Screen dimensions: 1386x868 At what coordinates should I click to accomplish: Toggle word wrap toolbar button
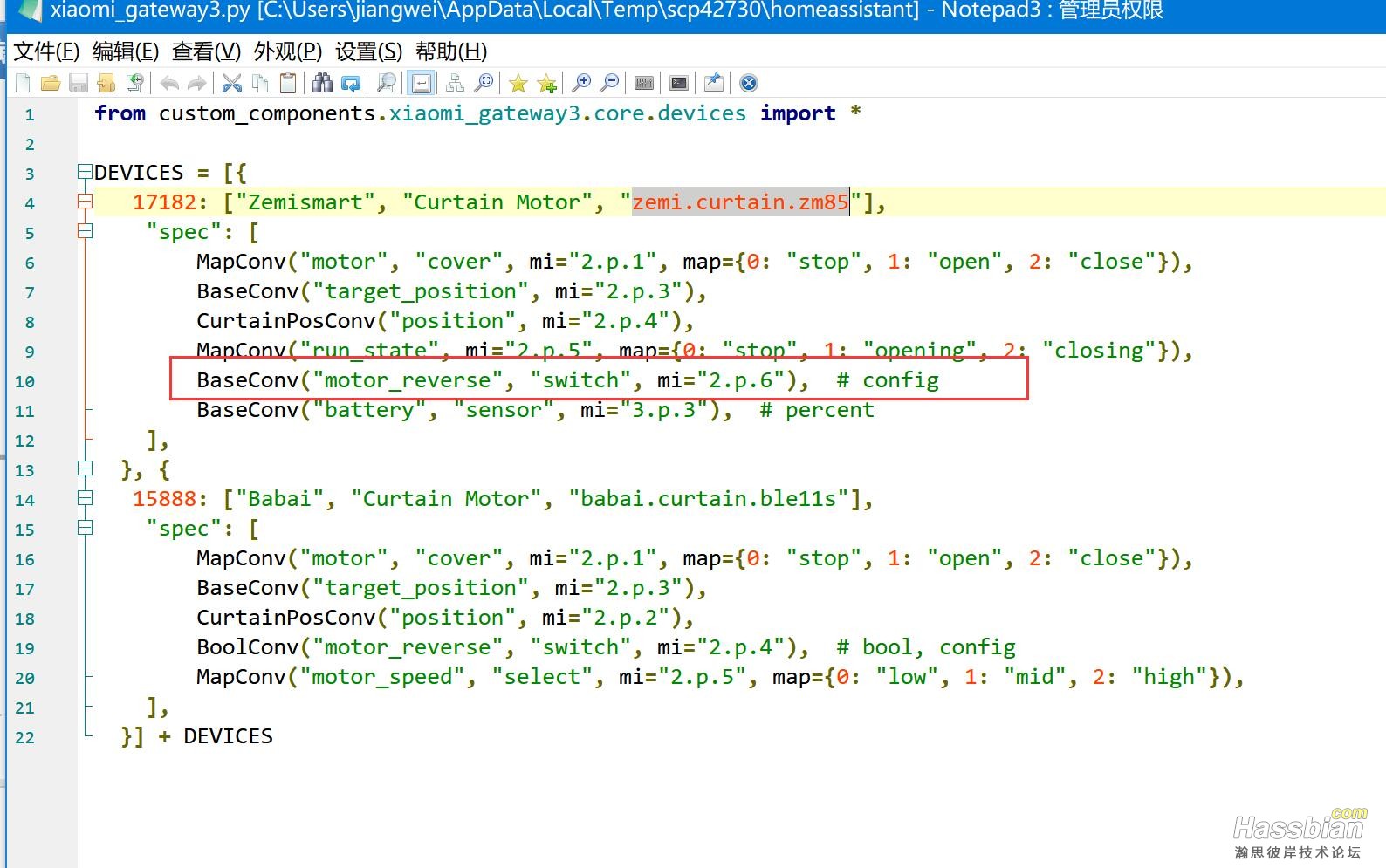click(421, 83)
